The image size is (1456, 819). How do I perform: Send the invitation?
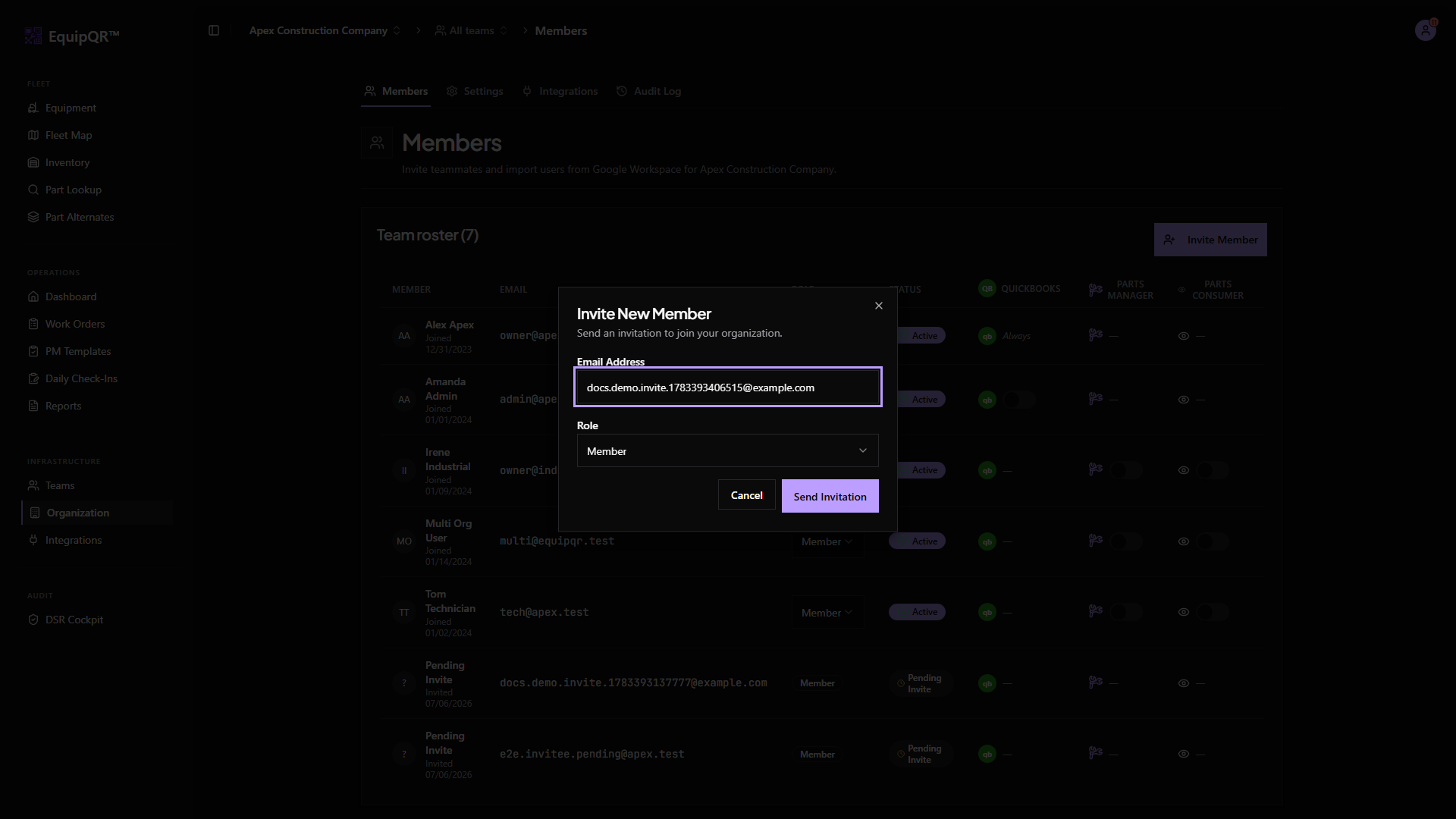point(830,496)
